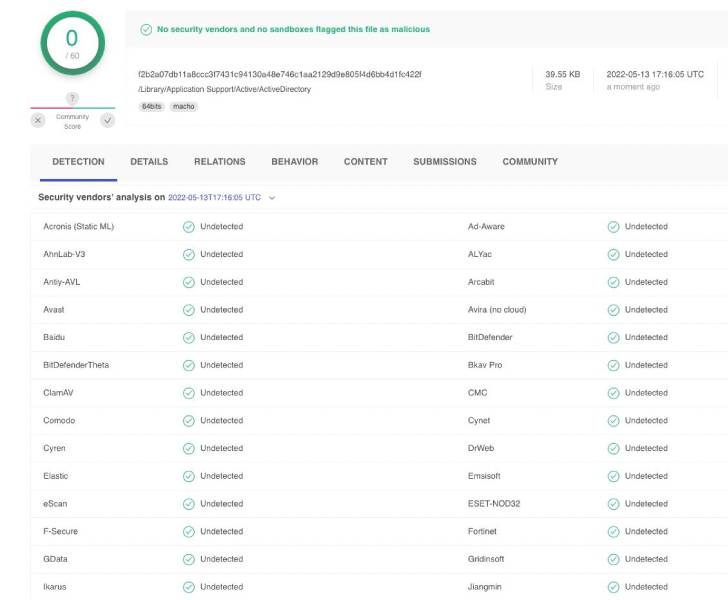Expand the analysis date dropdown chevron
The height and width of the screenshot is (600, 728).
click(272, 198)
